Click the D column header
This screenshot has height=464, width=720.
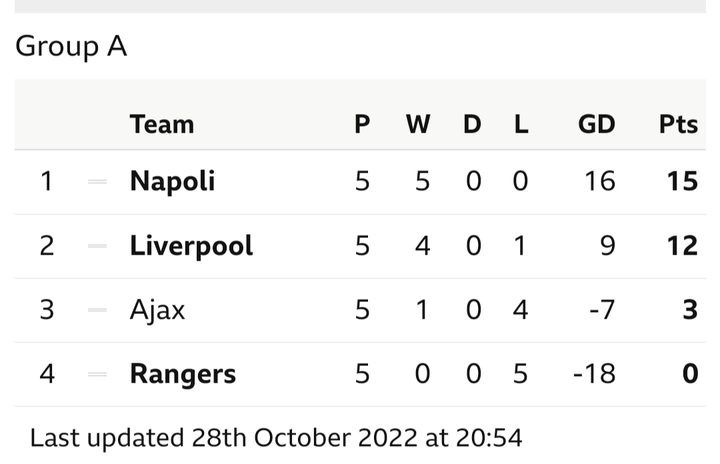point(472,124)
